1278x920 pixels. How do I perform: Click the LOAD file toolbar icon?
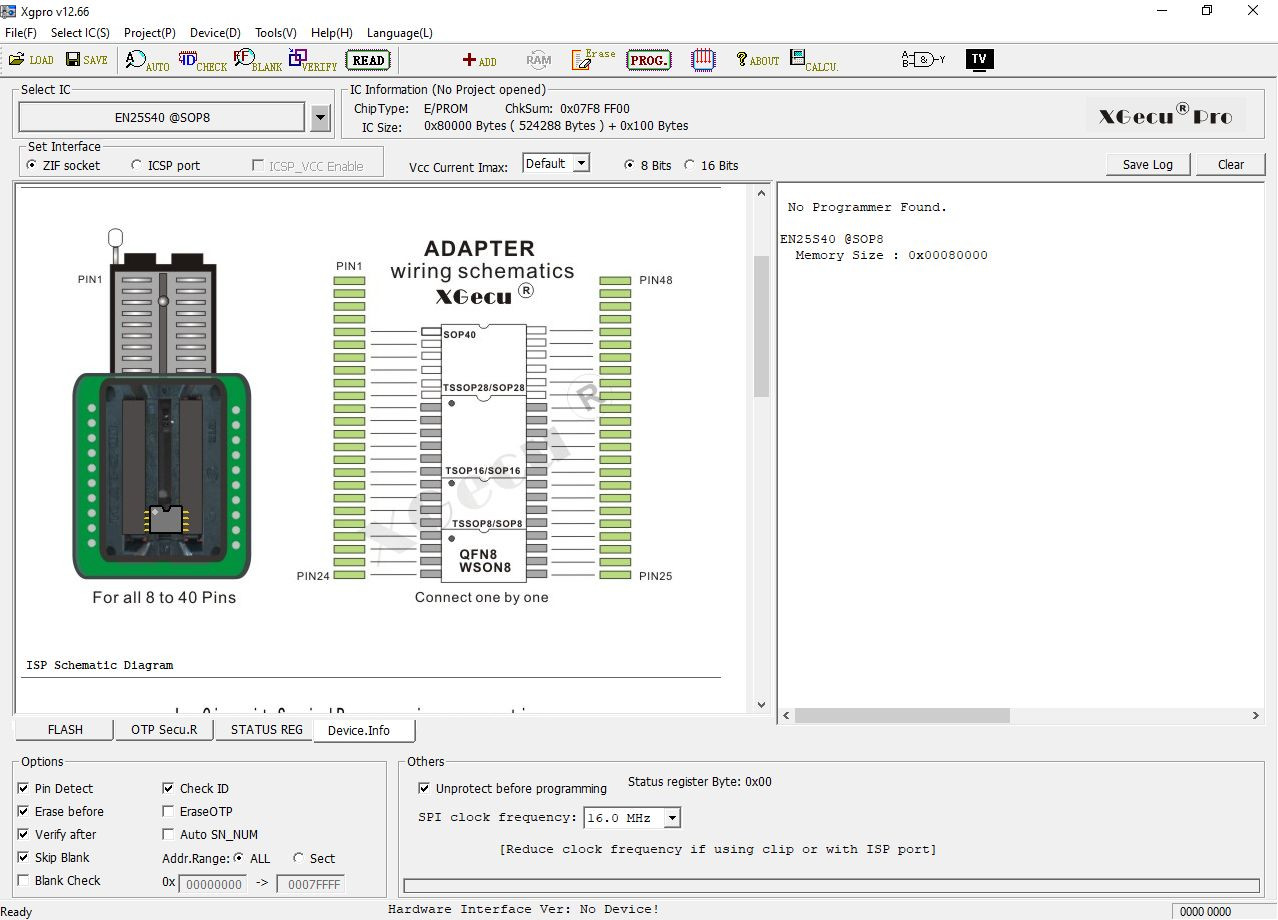pyautogui.click(x=30, y=60)
